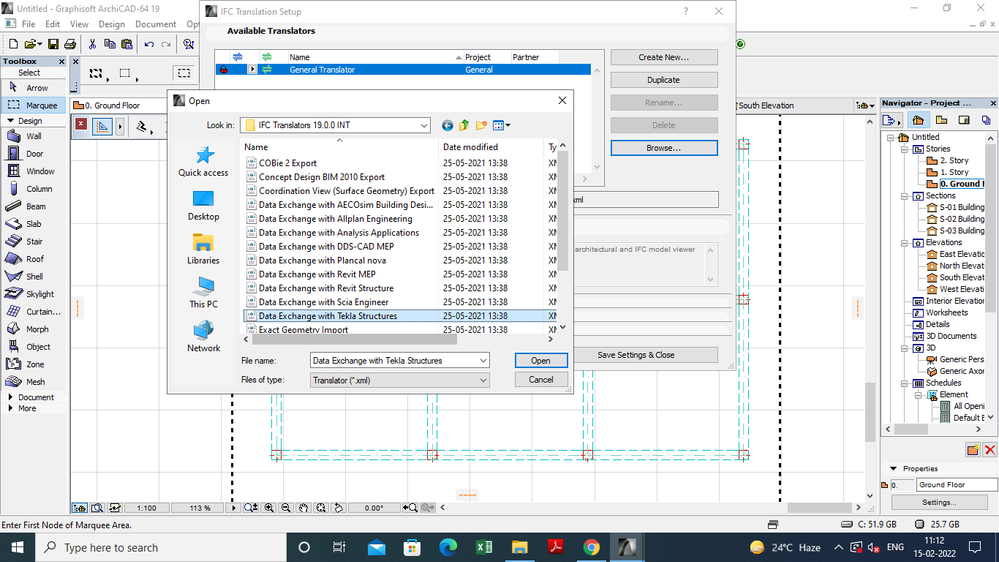Open Quick access location
The image size is (999, 562).
pyautogui.click(x=203, y=162)
